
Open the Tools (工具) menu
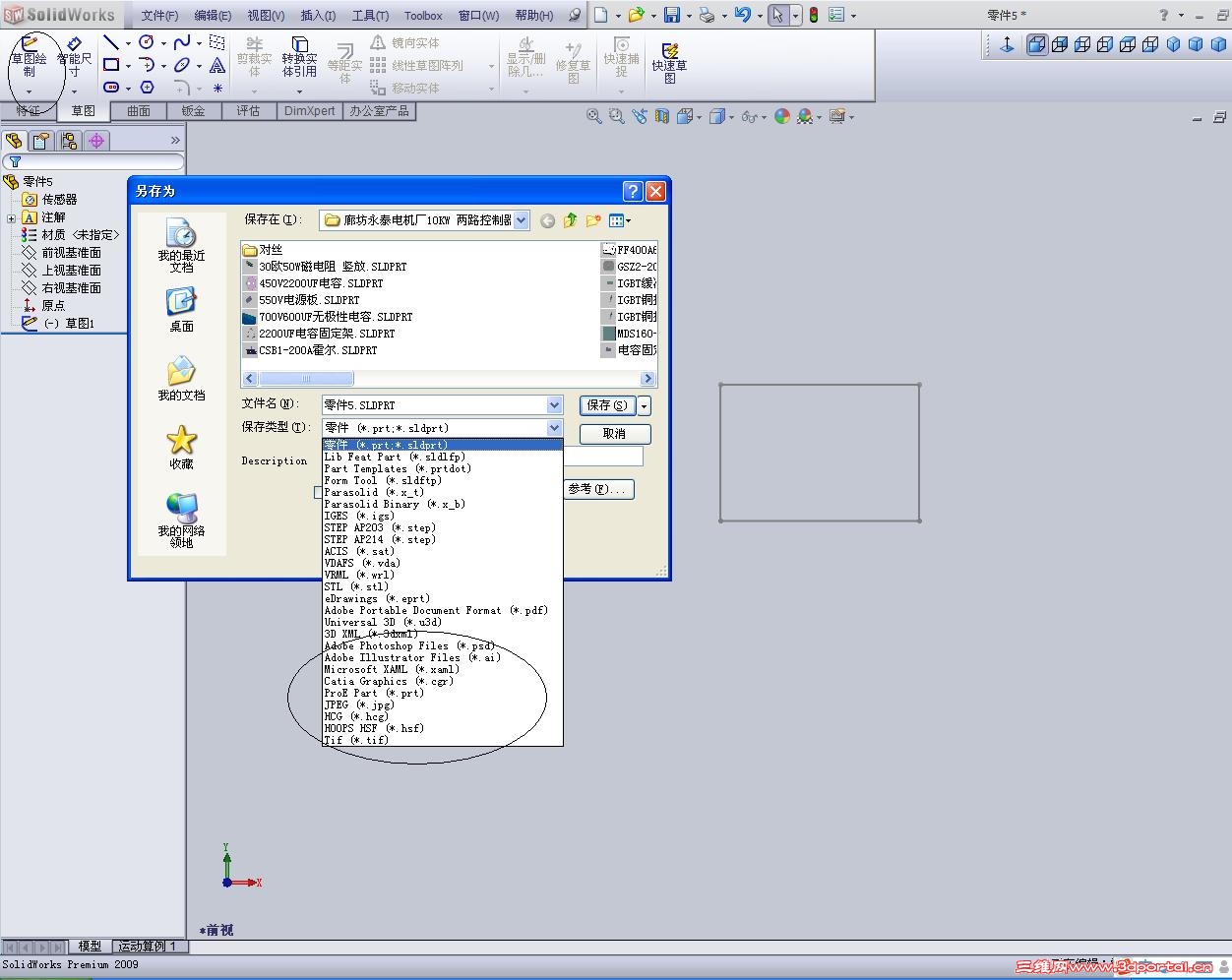click(x=370, y=16)
